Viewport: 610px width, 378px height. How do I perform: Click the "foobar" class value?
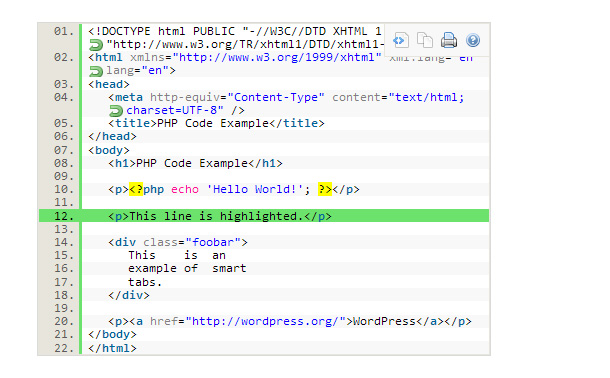[x=213, y=242]
